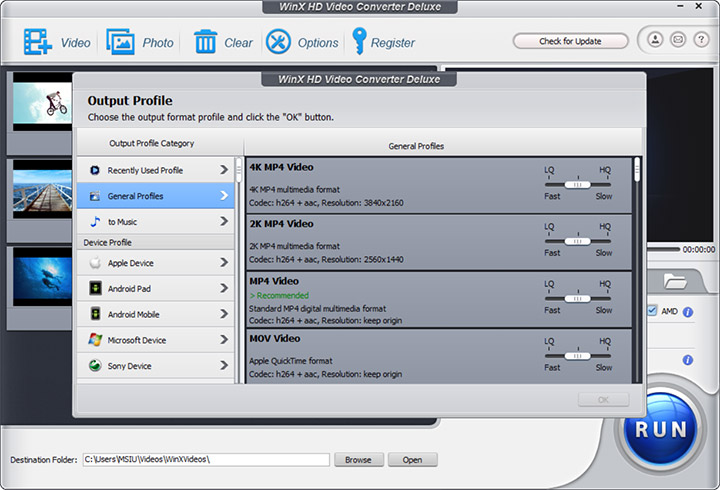Click the info icon beside AMD
The height and width of the screenshot is (490, 720).
(688, 312)
